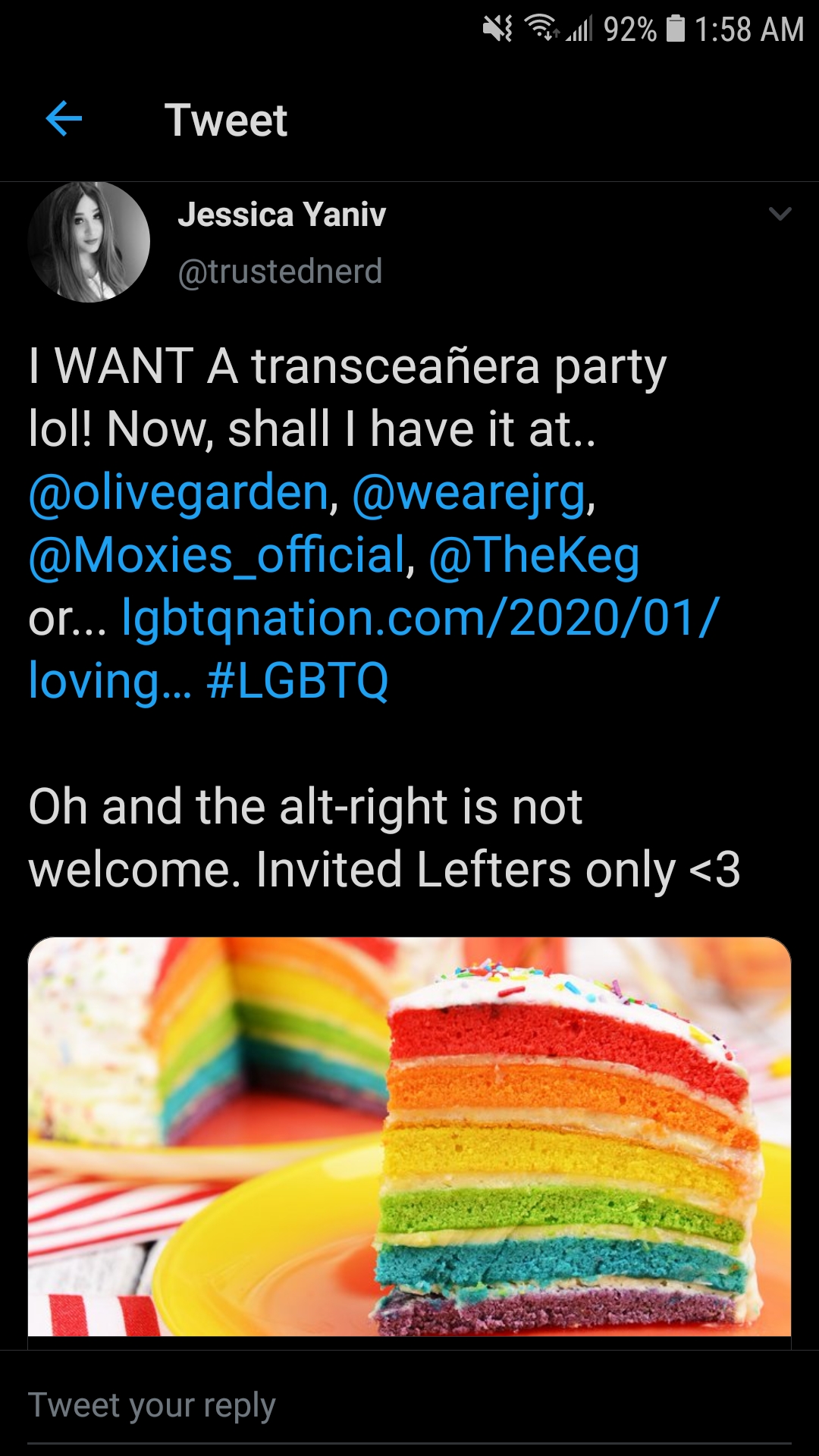This screenshot has height=1456, width=819.
Task: Tap the #LGBTQ hashtag
Action: 297,680
